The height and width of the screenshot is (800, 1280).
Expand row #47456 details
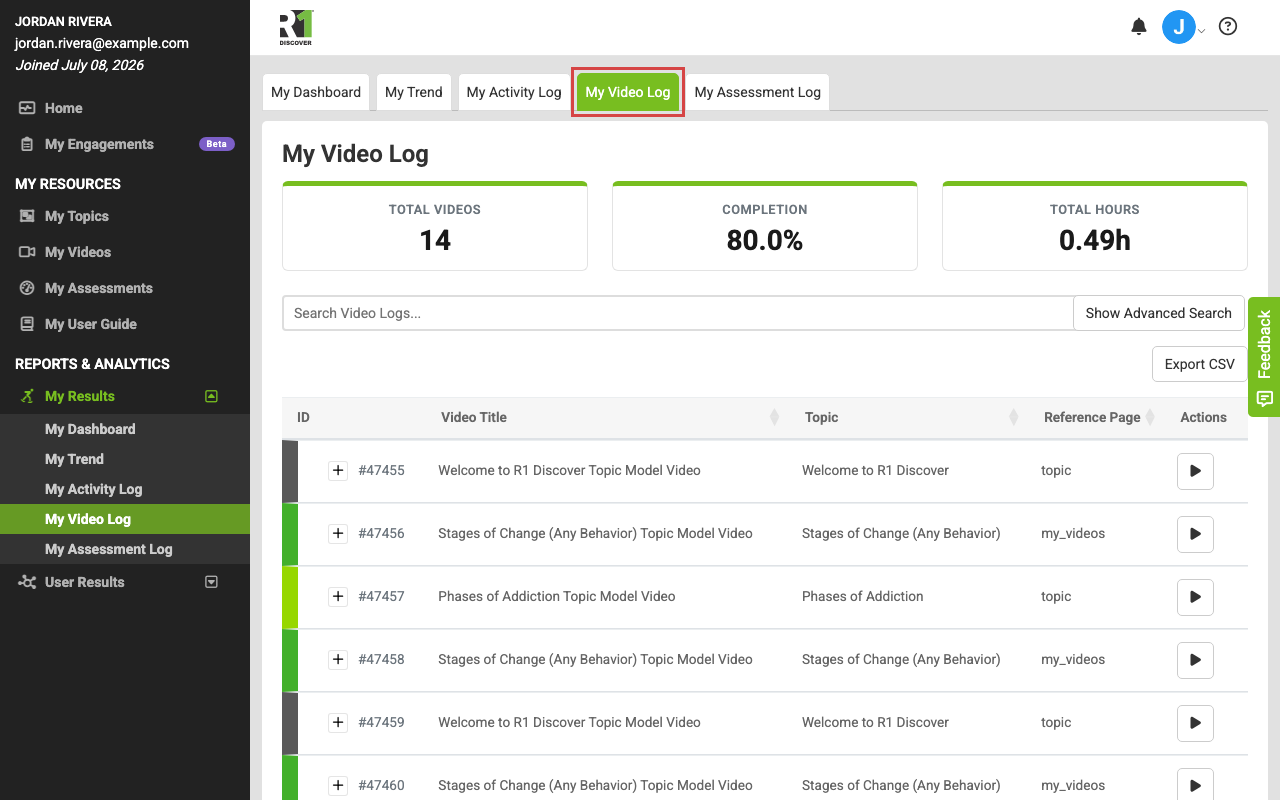338,533
